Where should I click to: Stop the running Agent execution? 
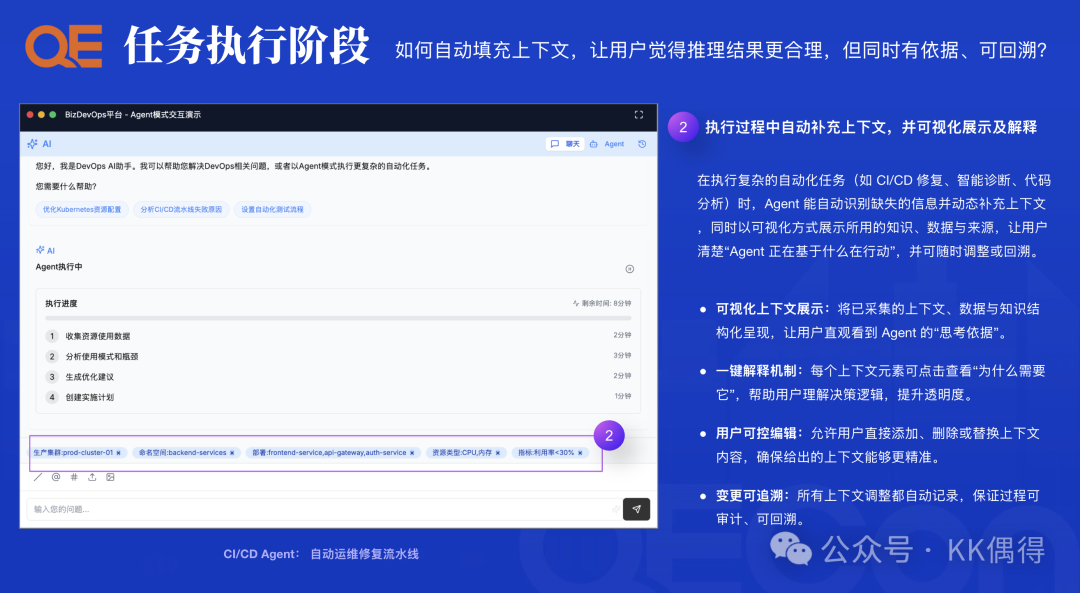pos(629,268)
